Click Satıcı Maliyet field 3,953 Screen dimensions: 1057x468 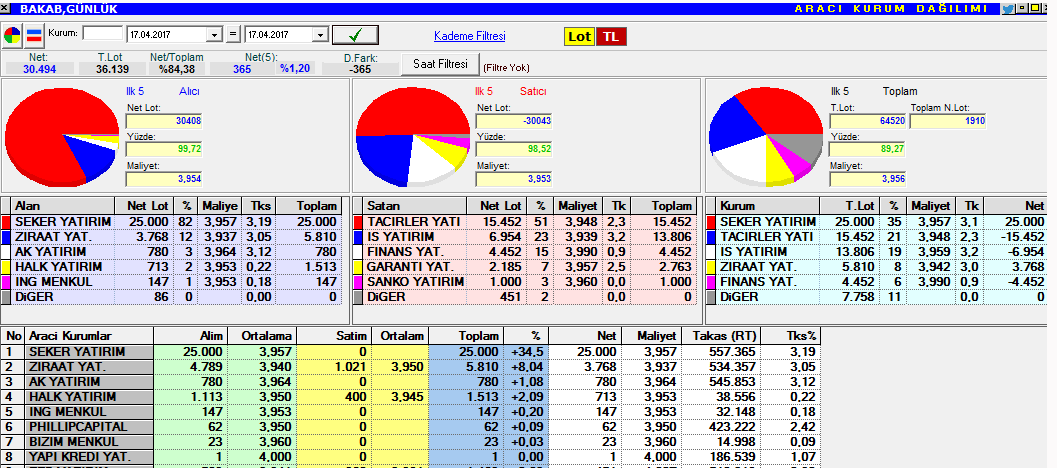click(514, 179)
